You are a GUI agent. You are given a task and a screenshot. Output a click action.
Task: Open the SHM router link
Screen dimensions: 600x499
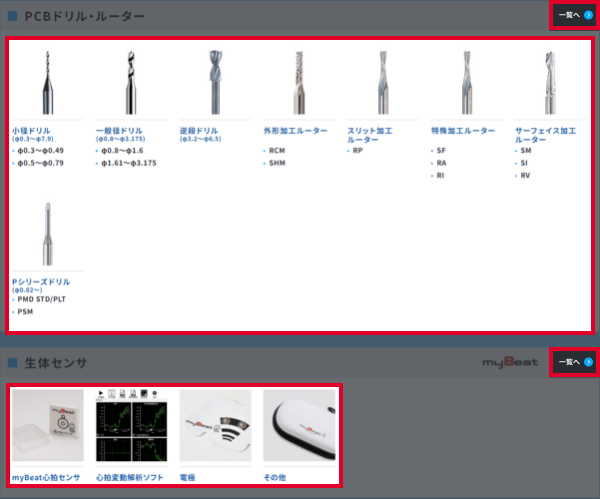[x=277, y=162]
